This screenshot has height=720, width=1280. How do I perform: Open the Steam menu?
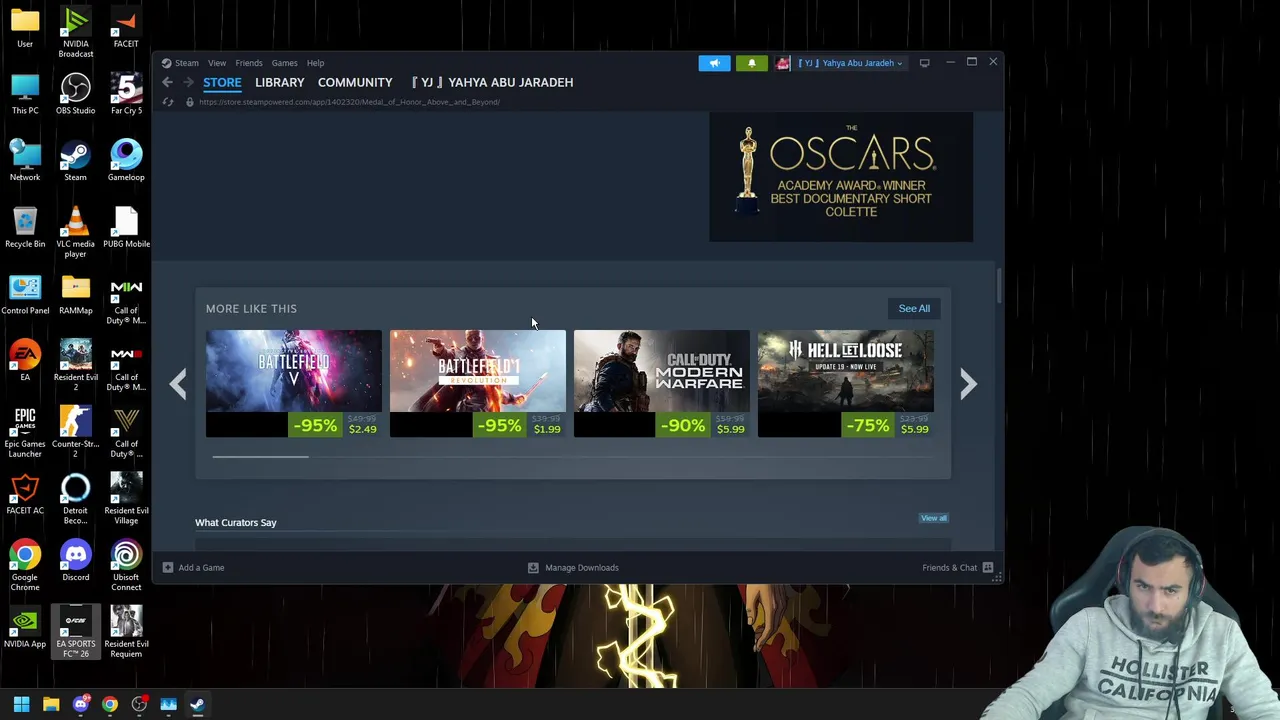click(x=186, y=63)
